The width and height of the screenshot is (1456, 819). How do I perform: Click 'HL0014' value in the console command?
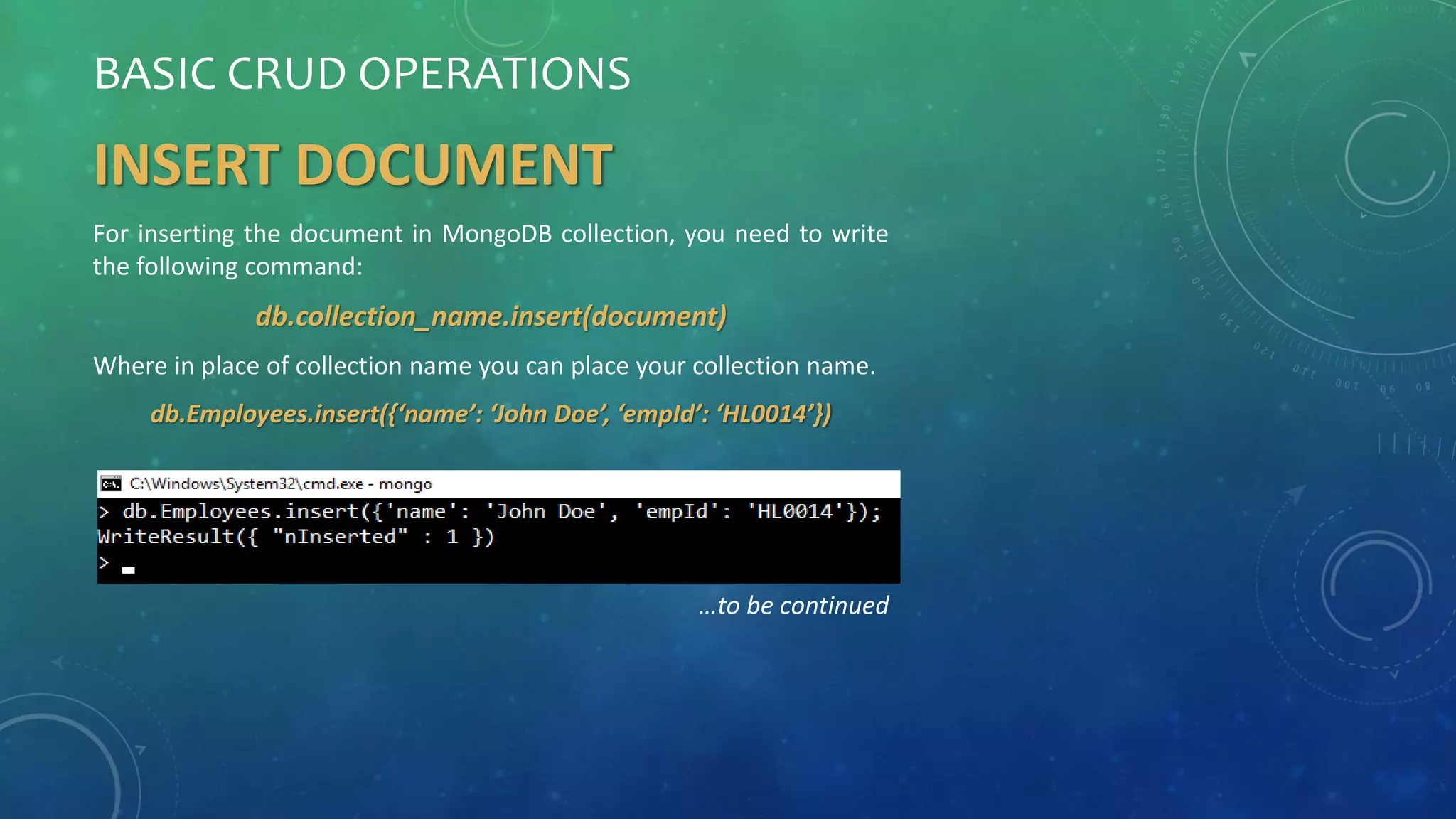795,512
